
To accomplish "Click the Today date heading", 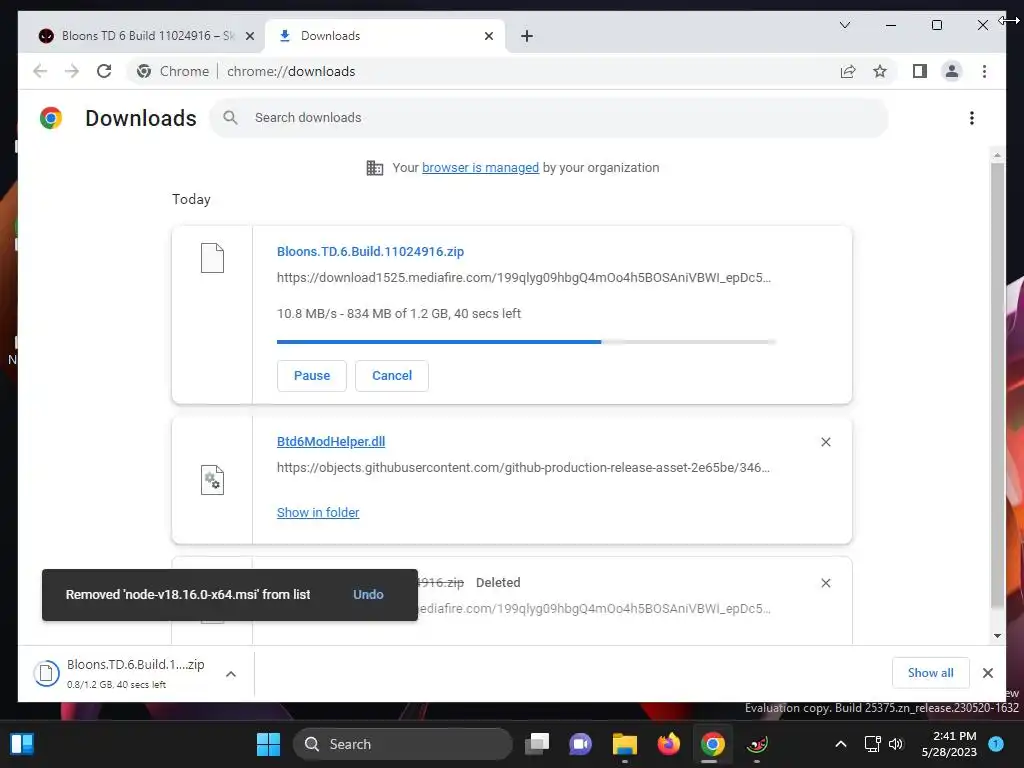I will pos(191,199).
